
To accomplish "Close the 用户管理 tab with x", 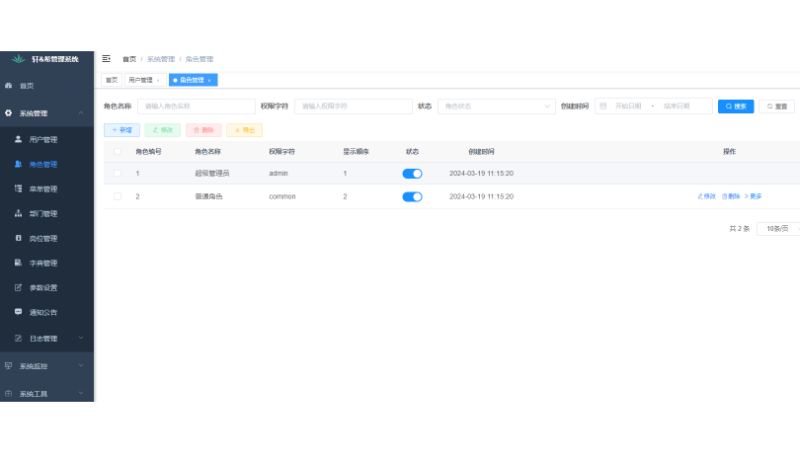I will pos(158,81).
